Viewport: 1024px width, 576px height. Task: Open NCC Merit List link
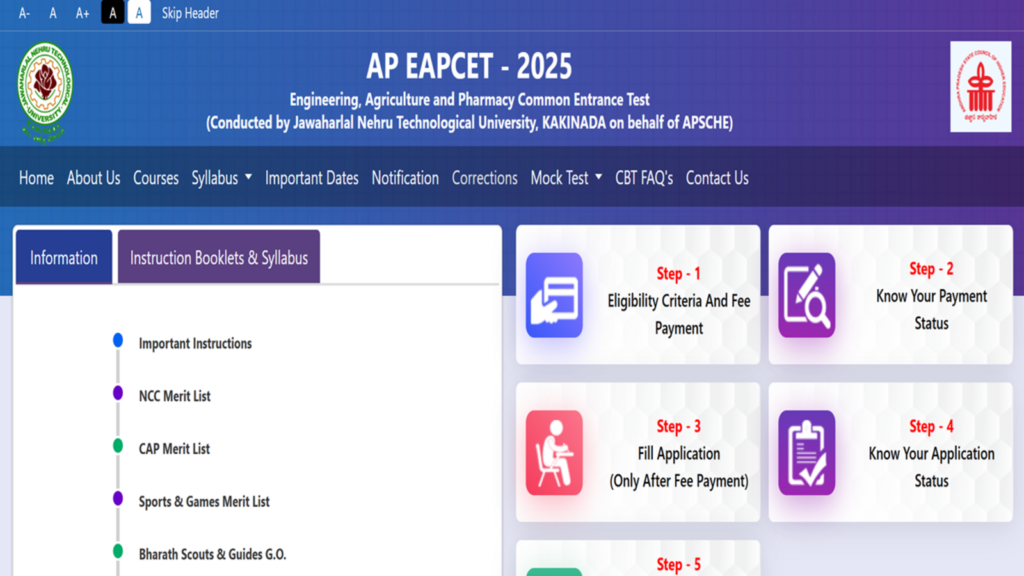(x=174, y=396)
